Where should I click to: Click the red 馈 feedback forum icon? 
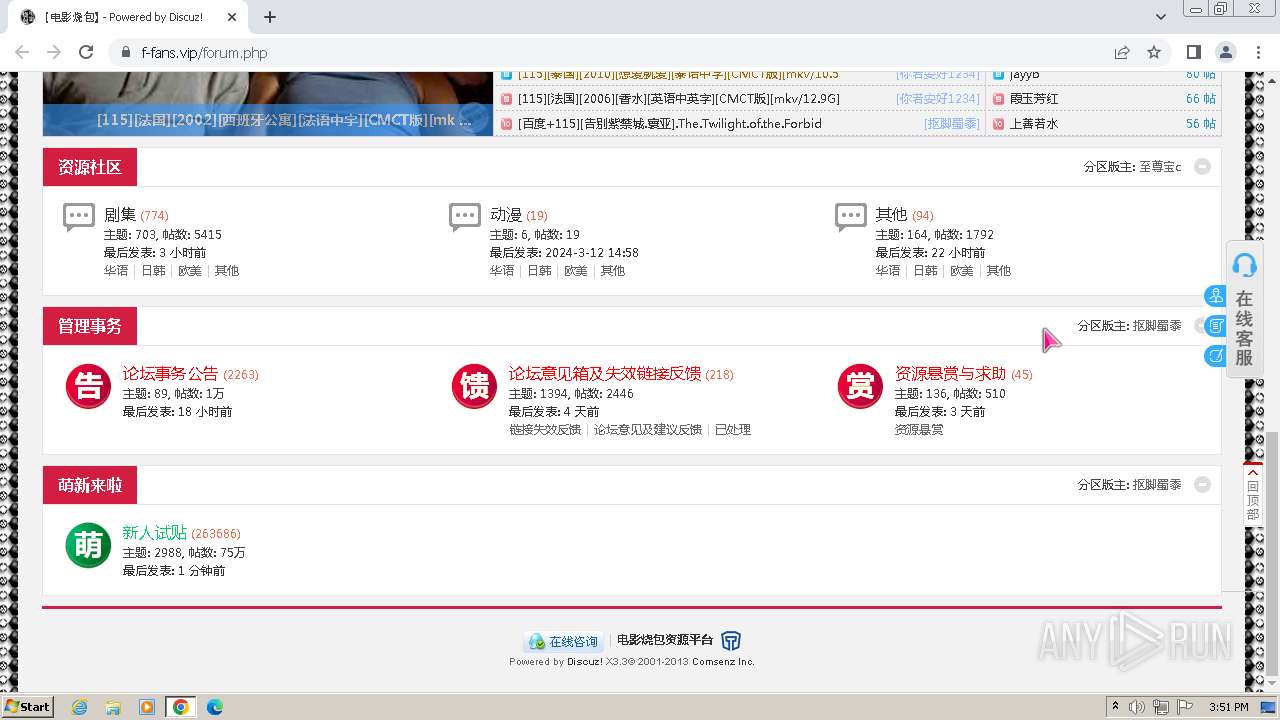(x=474, y=387)
